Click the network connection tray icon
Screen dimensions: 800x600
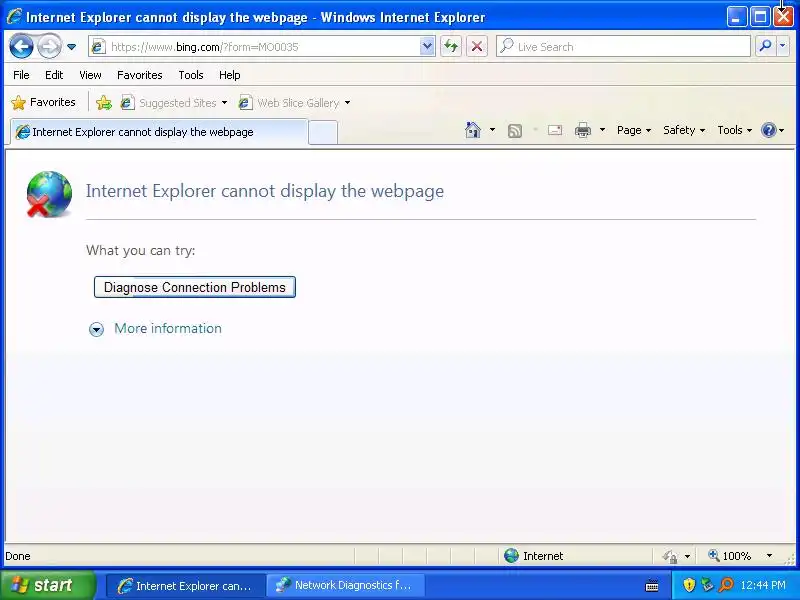click(707, 585)
